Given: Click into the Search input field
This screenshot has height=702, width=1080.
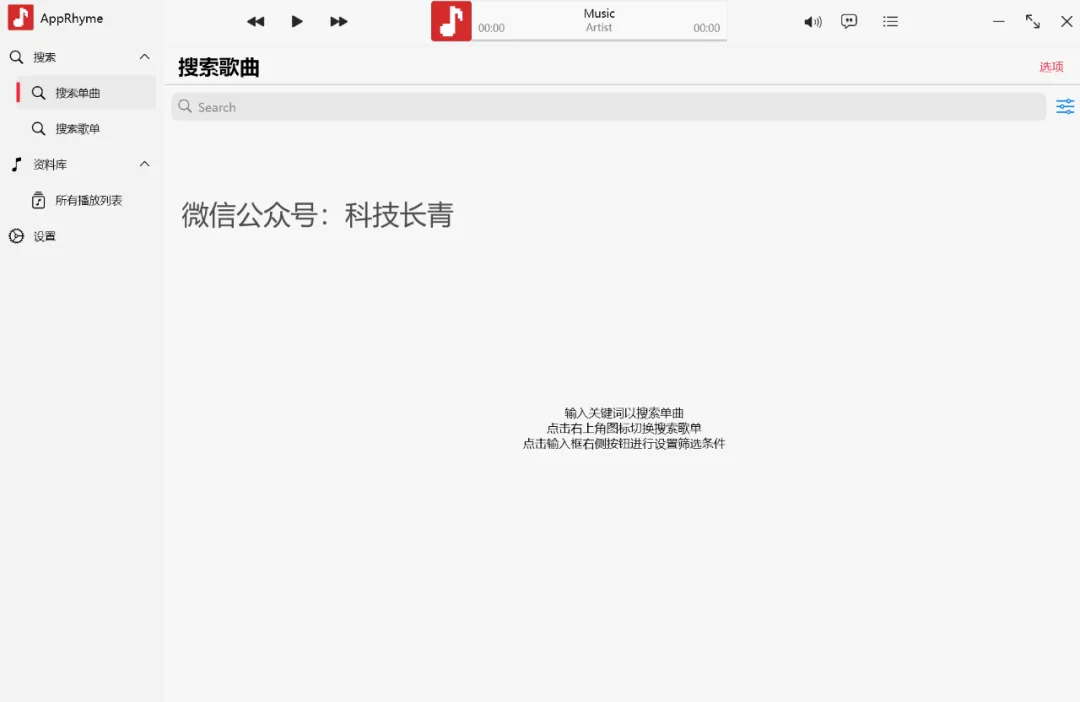Looking at the screenshot, I should (x=608, y=107).
